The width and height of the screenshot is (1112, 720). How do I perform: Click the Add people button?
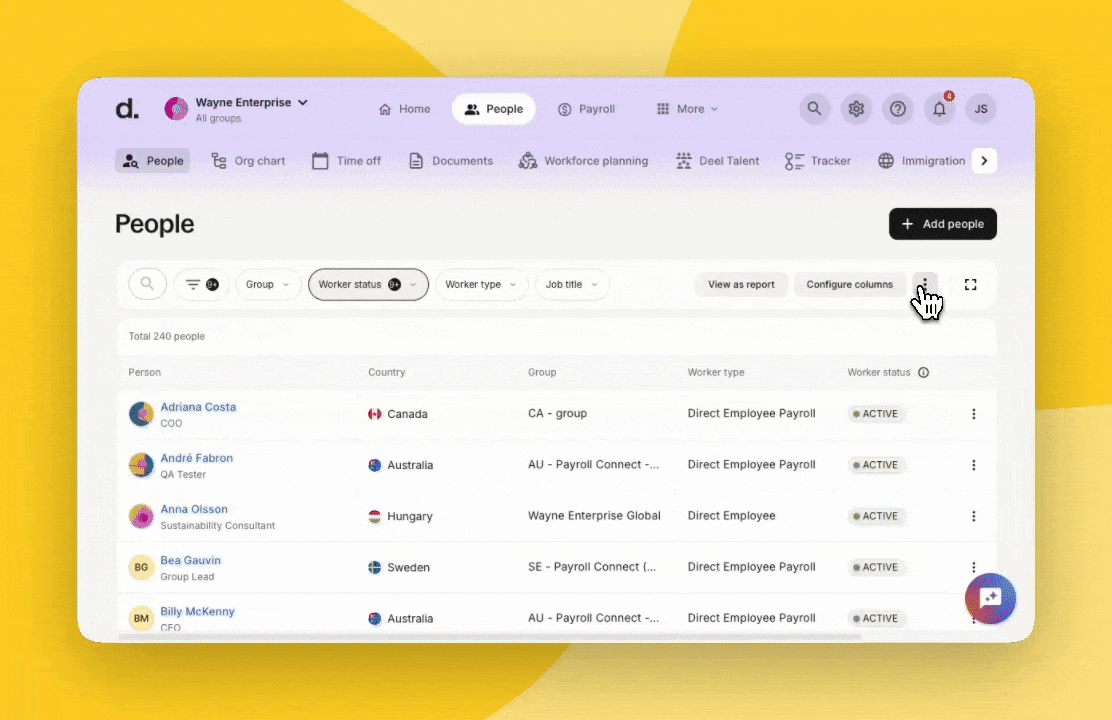pos(942,224)
